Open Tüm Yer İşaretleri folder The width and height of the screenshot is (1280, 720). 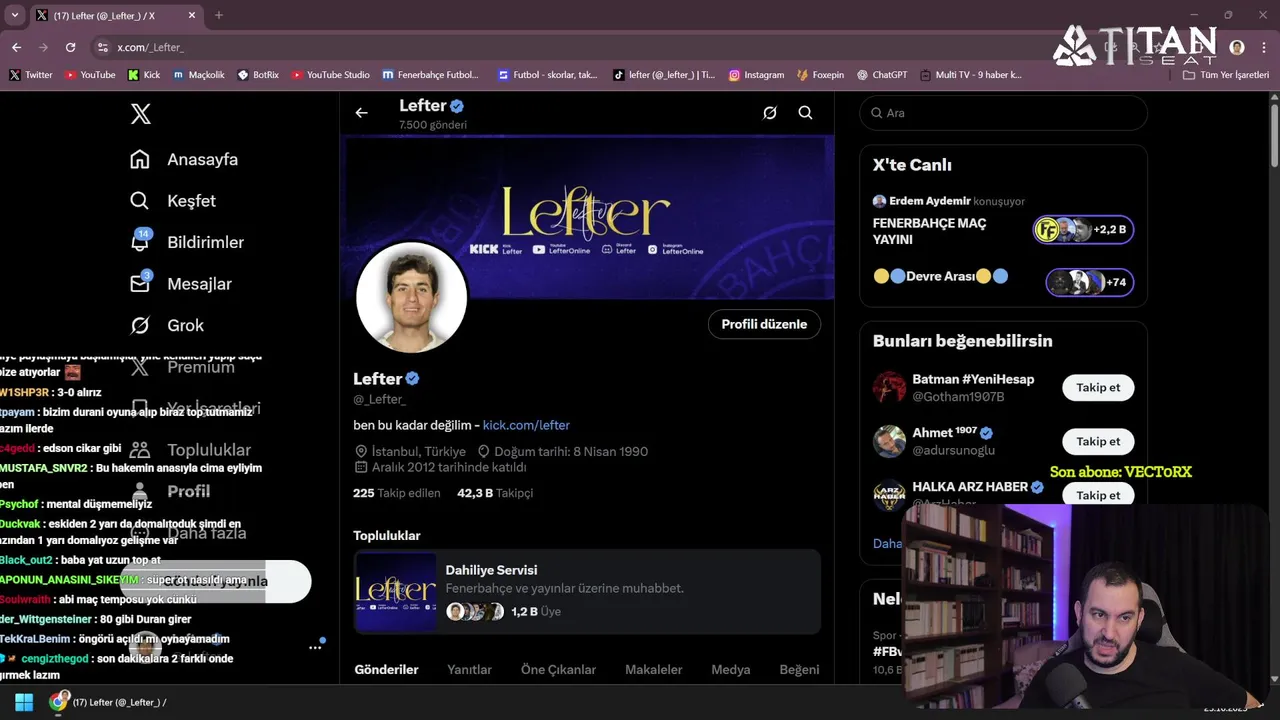tap(1226, 75)
